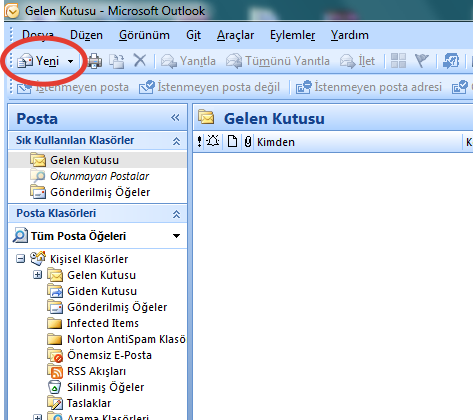Click the Follow-up flag icon
Screen dimensions: 473x420
point(422,61)
